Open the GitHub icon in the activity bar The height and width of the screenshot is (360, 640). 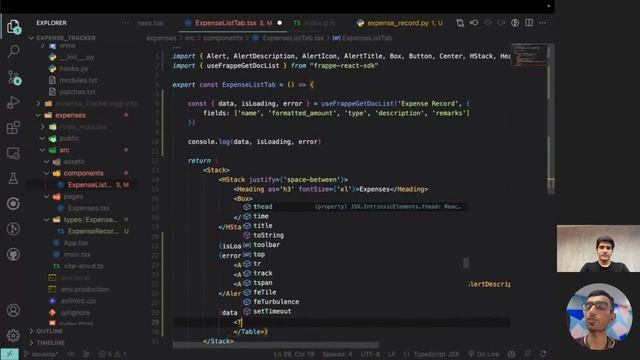pyautogui.click(x=13, y=255)
